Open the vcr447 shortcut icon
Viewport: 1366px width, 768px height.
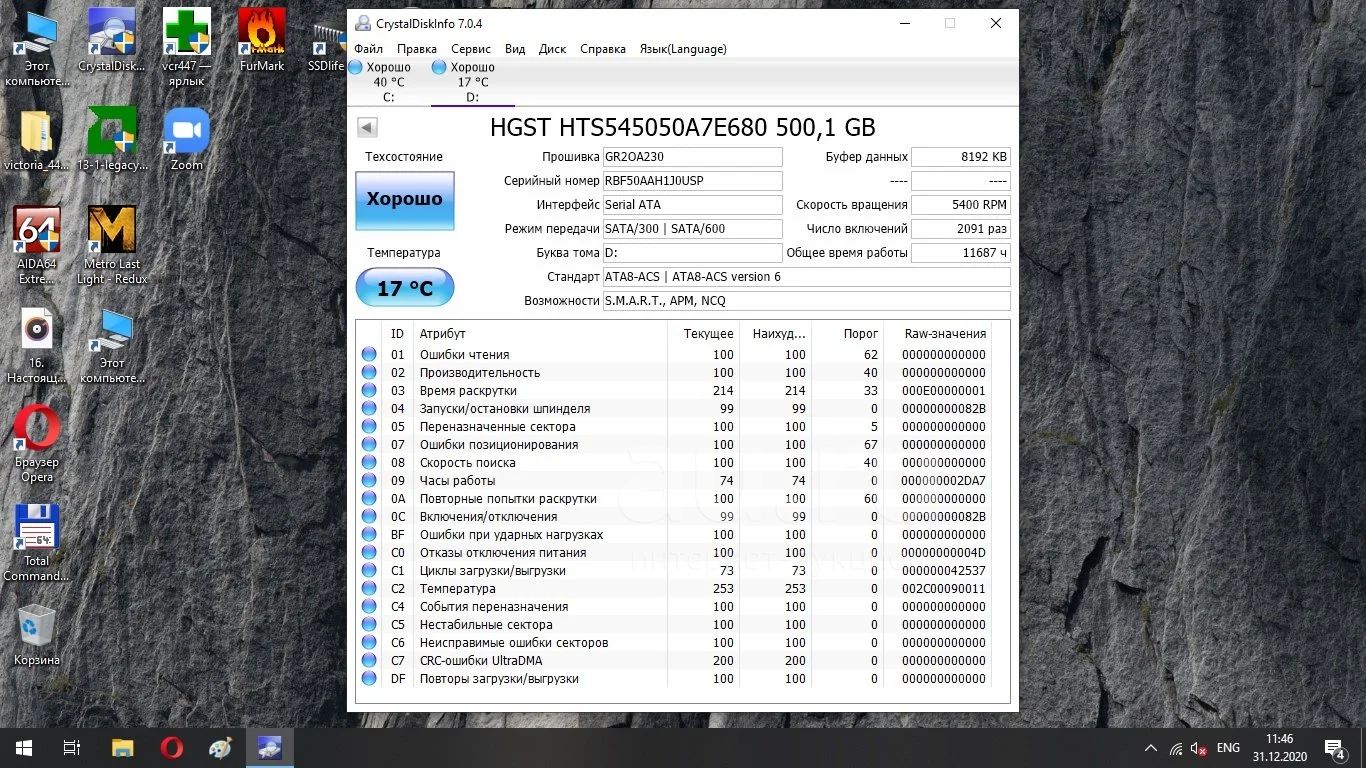coord(186,47)
